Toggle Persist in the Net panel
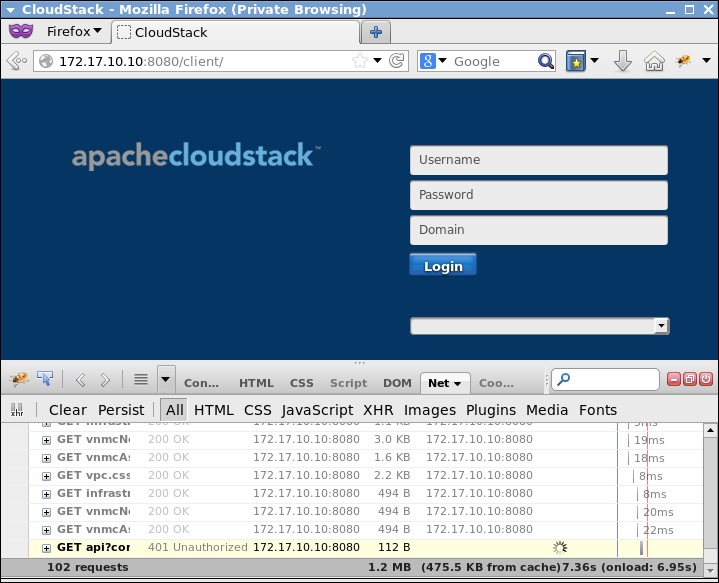Screen dimensions: 719x583 pyautogui.click(x=121, y=410)
